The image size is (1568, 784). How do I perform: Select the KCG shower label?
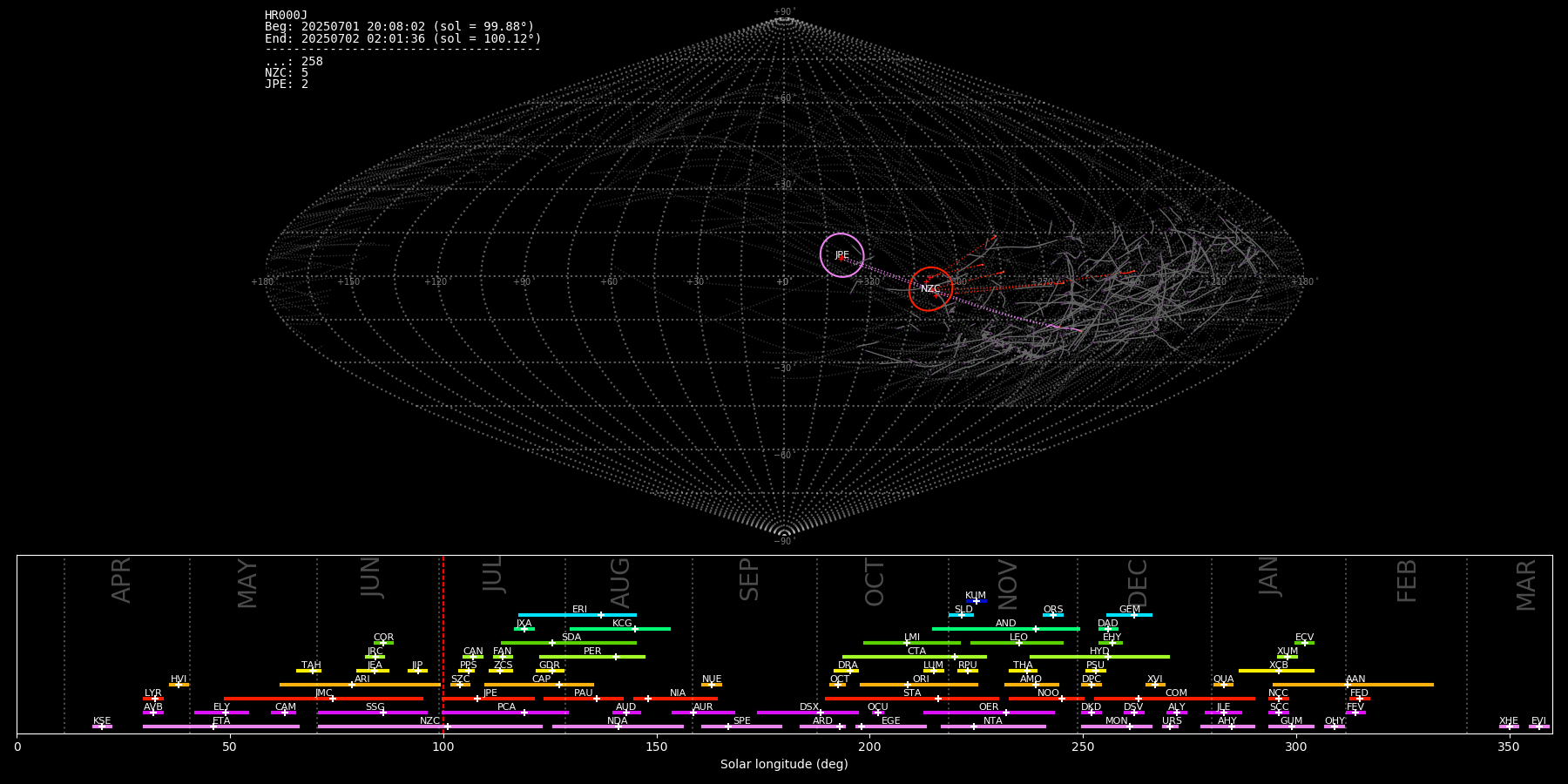[x=622, y=624]
